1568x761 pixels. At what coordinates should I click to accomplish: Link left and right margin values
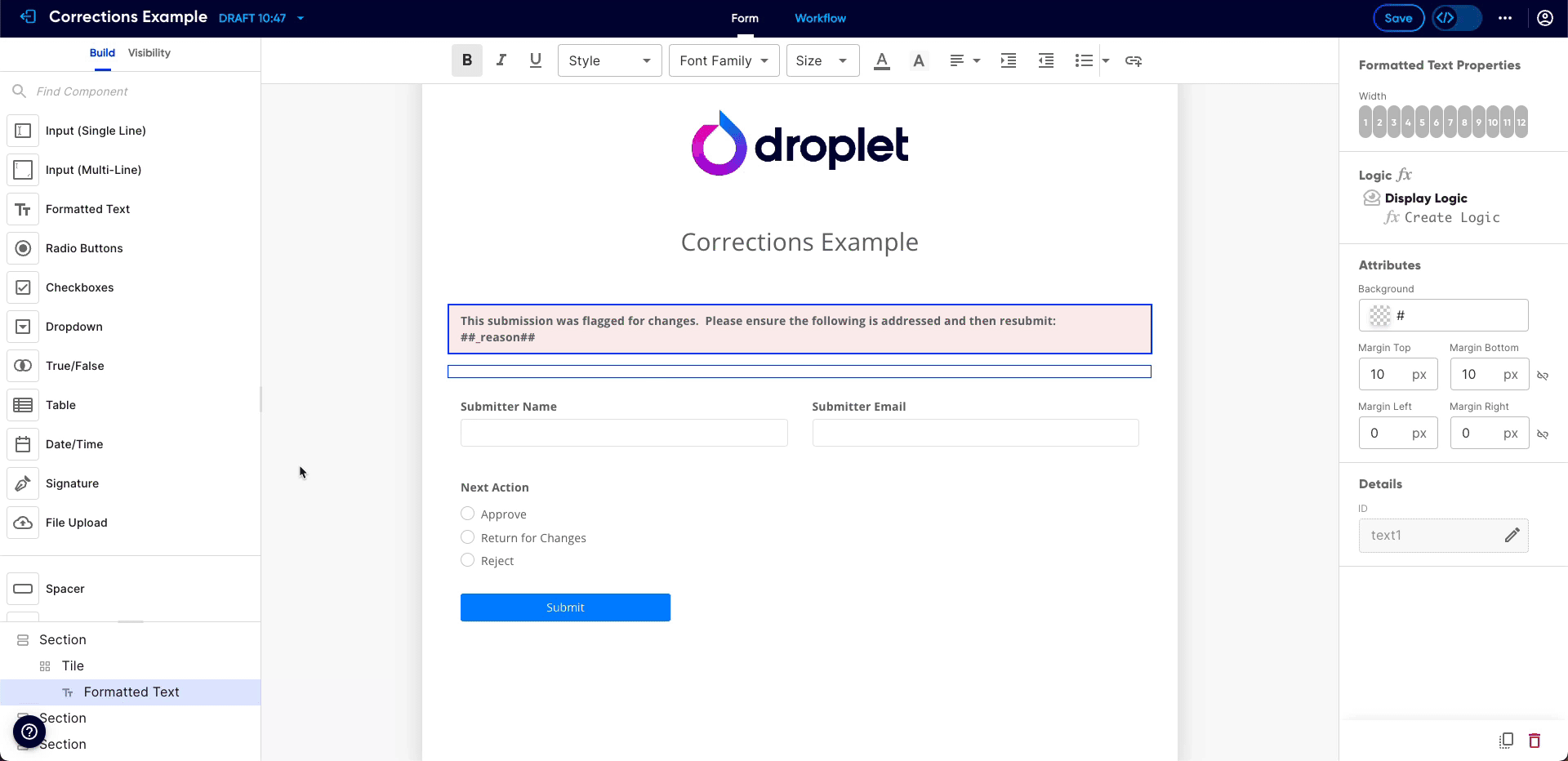pos(1543,434)
